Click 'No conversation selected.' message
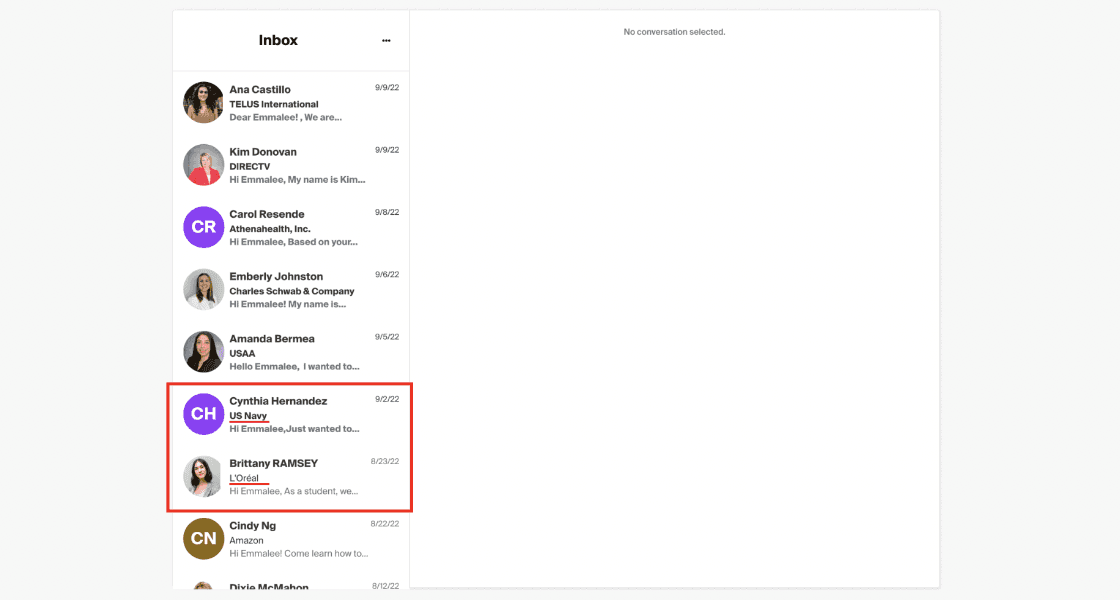This screenshot has height=600, width=1120. point(674,32)
